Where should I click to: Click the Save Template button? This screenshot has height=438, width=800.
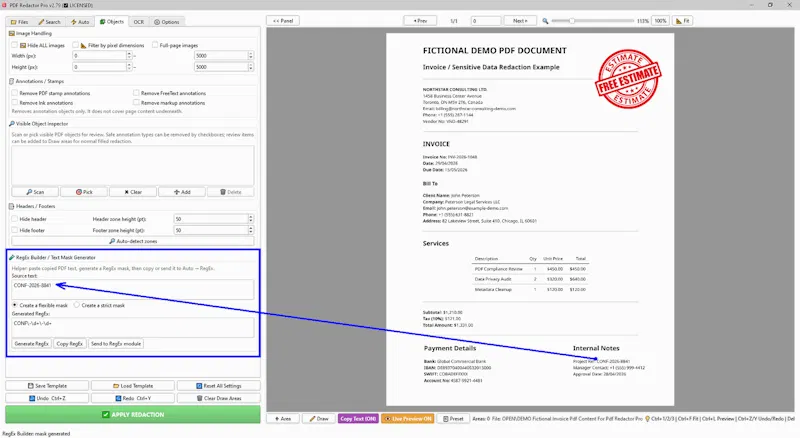click(x=47, y=385)
